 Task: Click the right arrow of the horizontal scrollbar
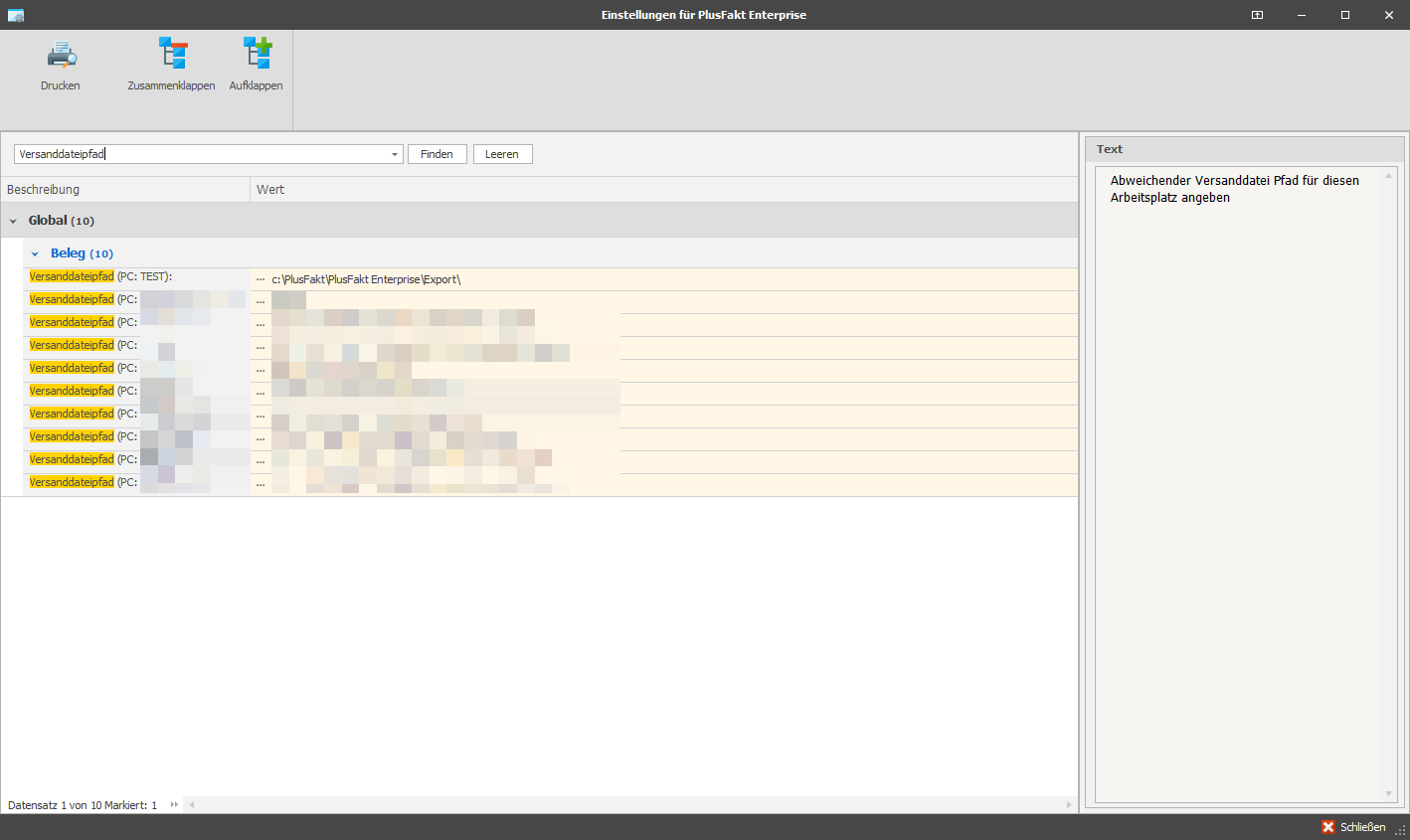coord(1070,805)
